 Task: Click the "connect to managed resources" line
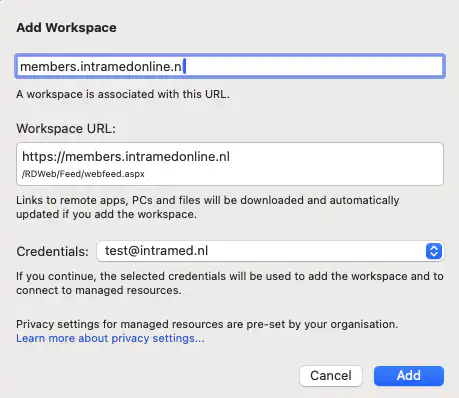[x=99, y=290]
